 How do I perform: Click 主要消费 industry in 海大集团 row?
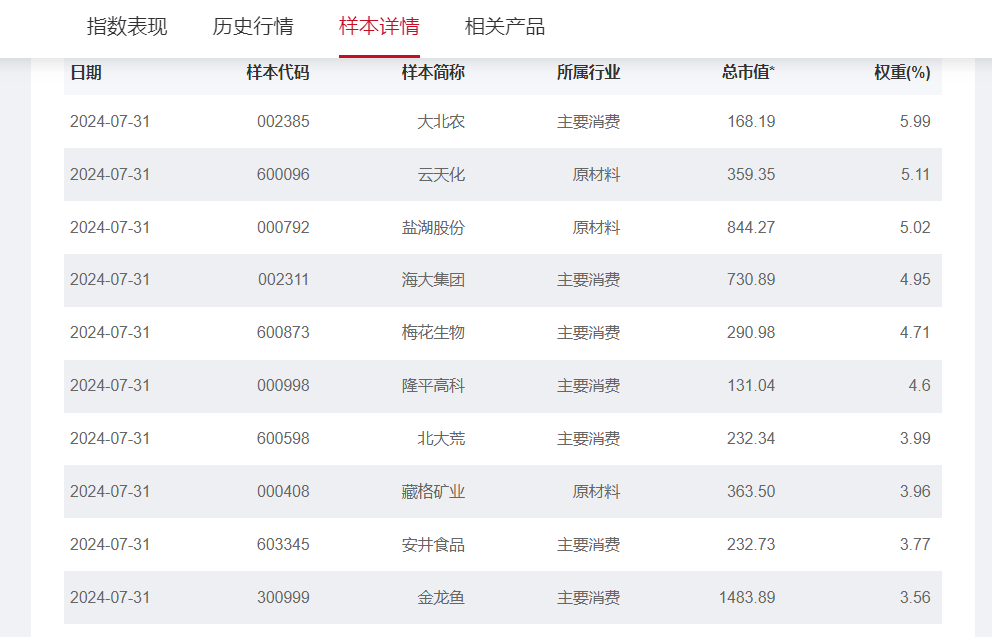[x=588, y=280]
